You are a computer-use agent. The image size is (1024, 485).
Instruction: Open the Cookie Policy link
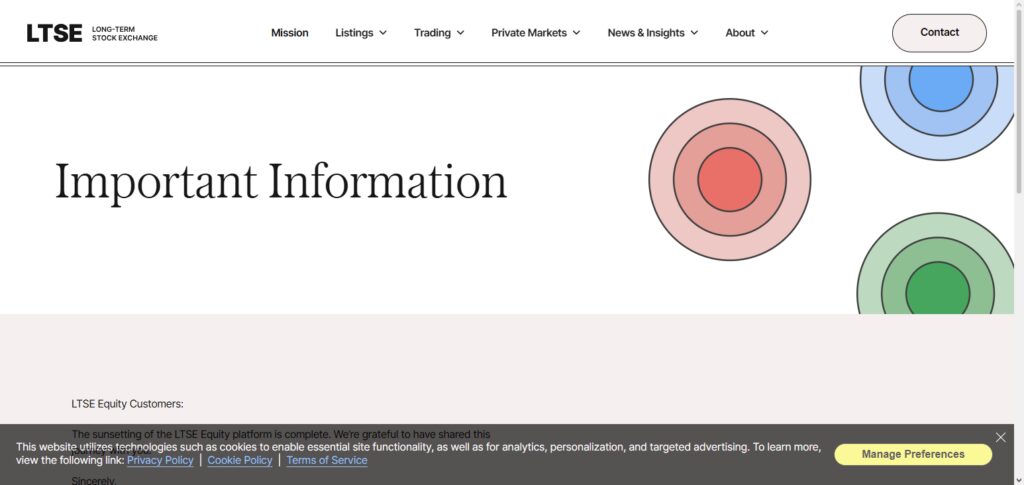click(x=240, y=460)
